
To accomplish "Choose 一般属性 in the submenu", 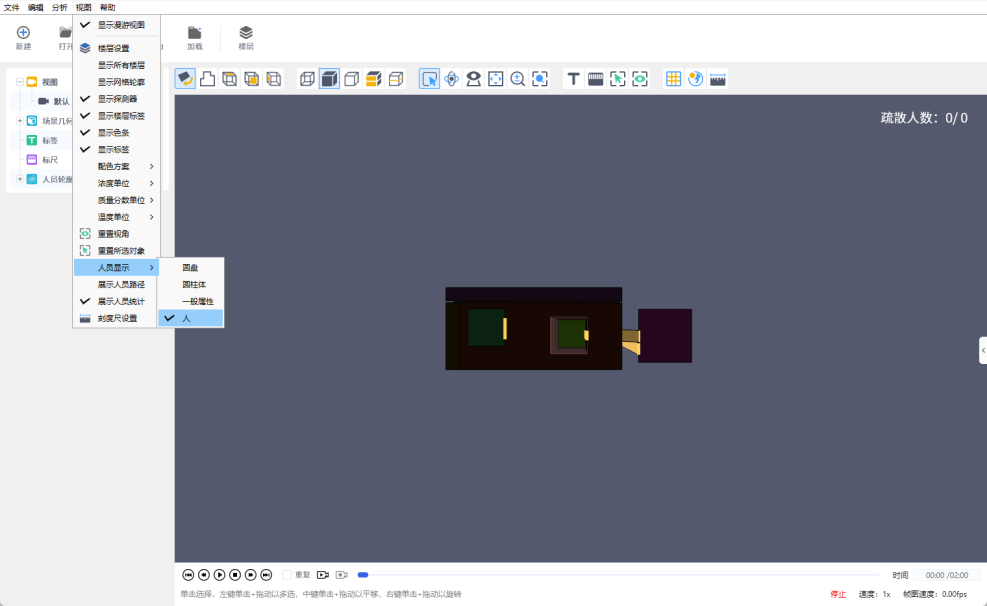I will tap(191, 301).
